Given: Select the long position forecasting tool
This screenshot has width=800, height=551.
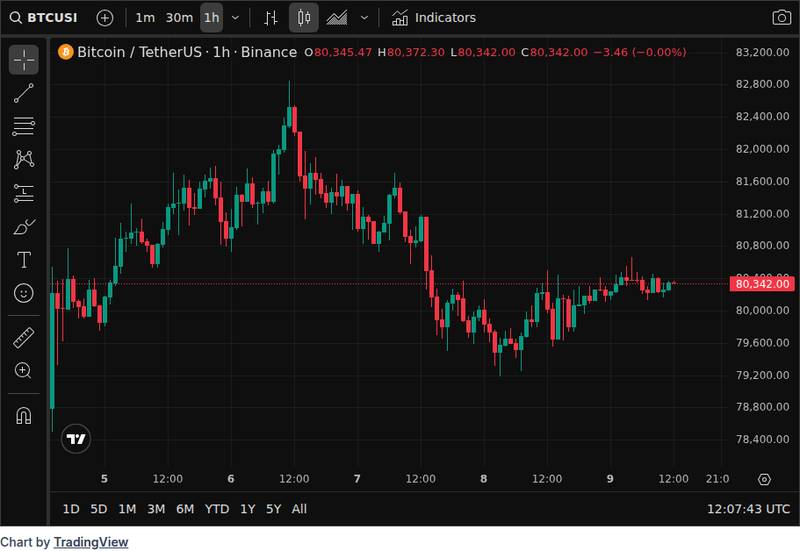Looking at the screenshot, I should tap(23, 193).
